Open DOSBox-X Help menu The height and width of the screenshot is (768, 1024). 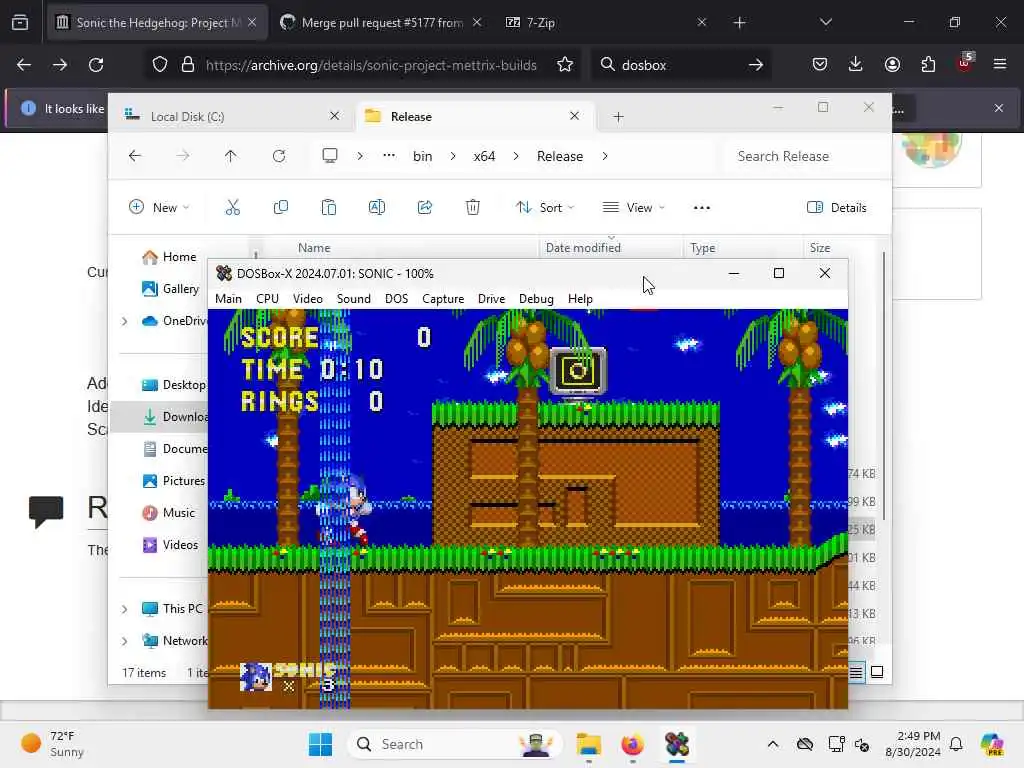(x=580, y=298)
